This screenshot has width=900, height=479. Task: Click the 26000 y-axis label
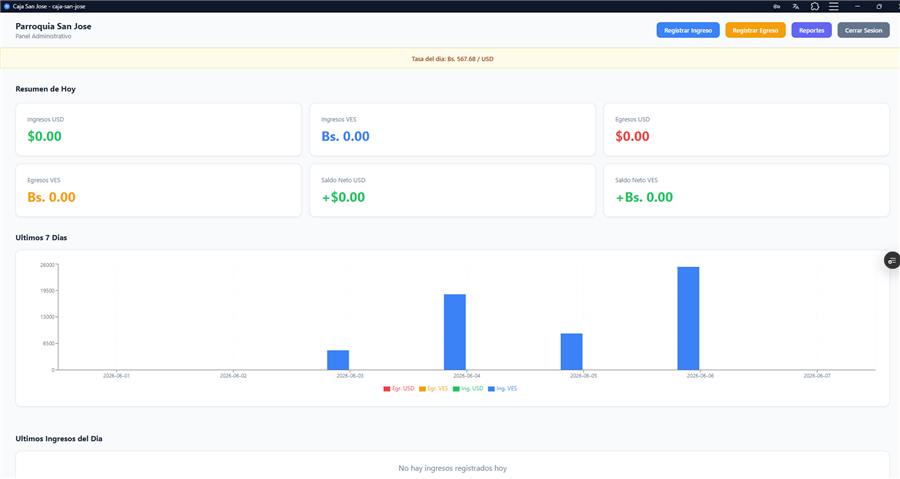pyautogui.click(x=47, y=265)
